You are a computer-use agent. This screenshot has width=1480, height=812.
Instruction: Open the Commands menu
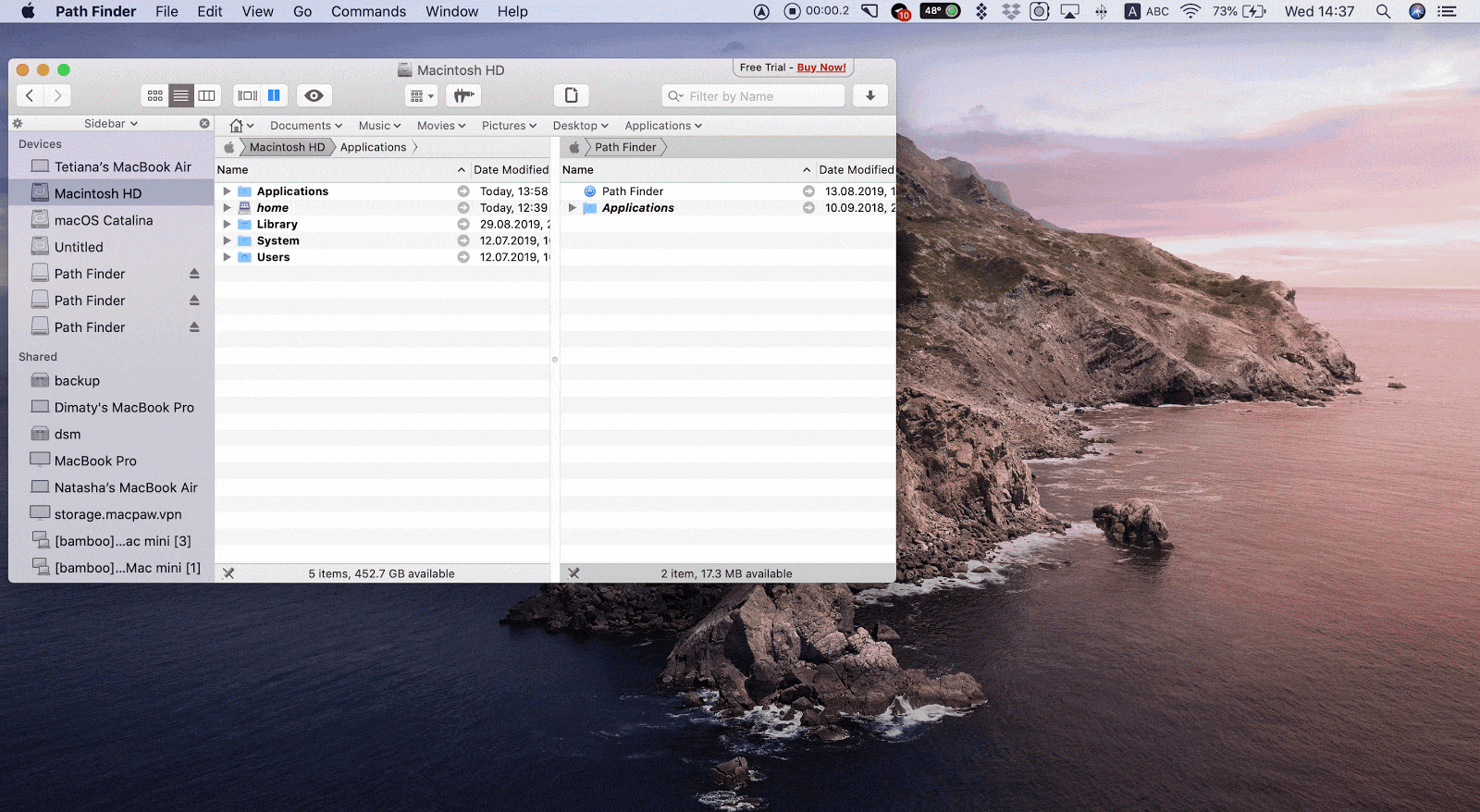(368, 11)
